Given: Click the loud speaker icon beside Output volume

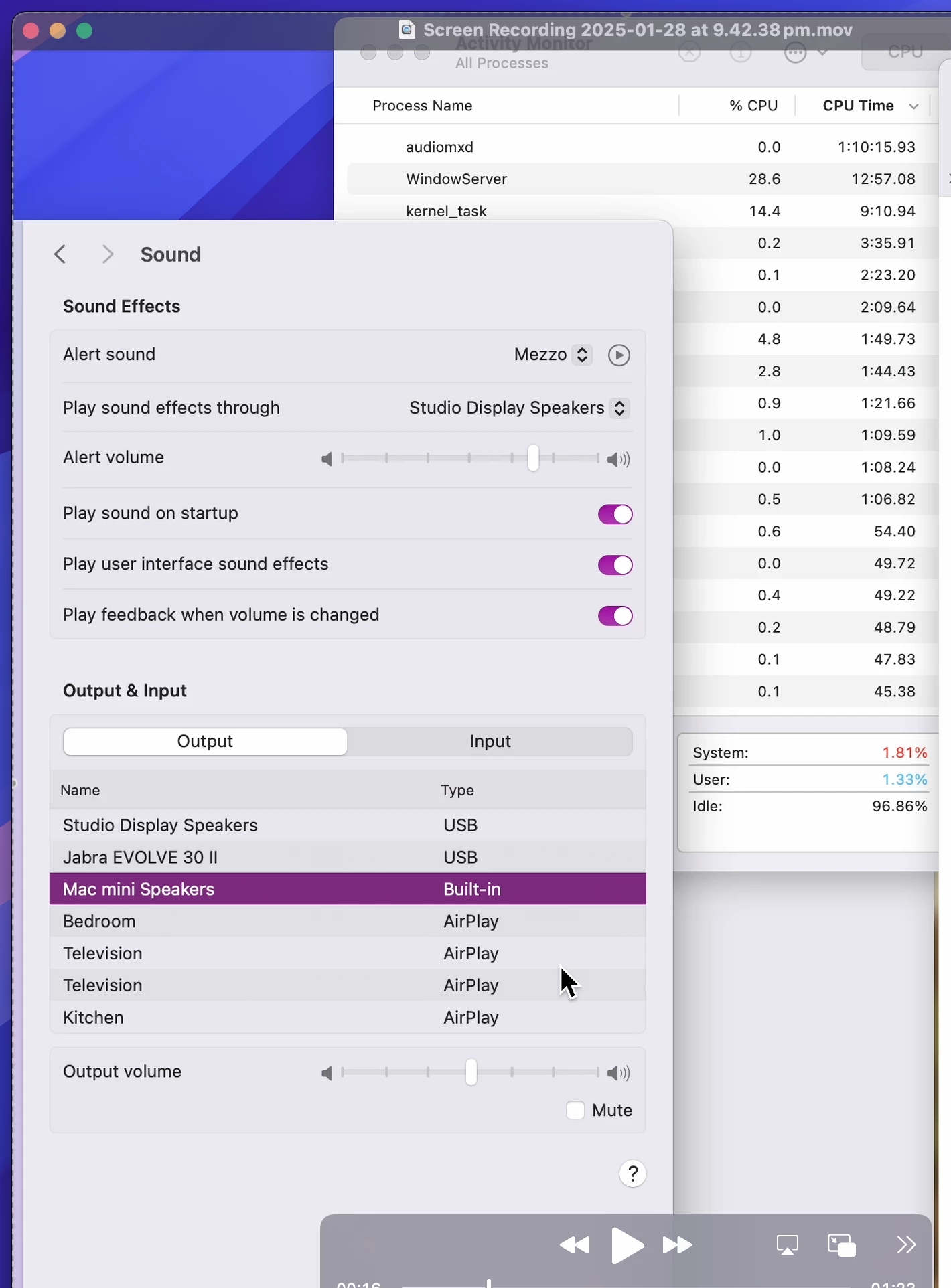Looking at the screenshot, I should coord(618,1073).
